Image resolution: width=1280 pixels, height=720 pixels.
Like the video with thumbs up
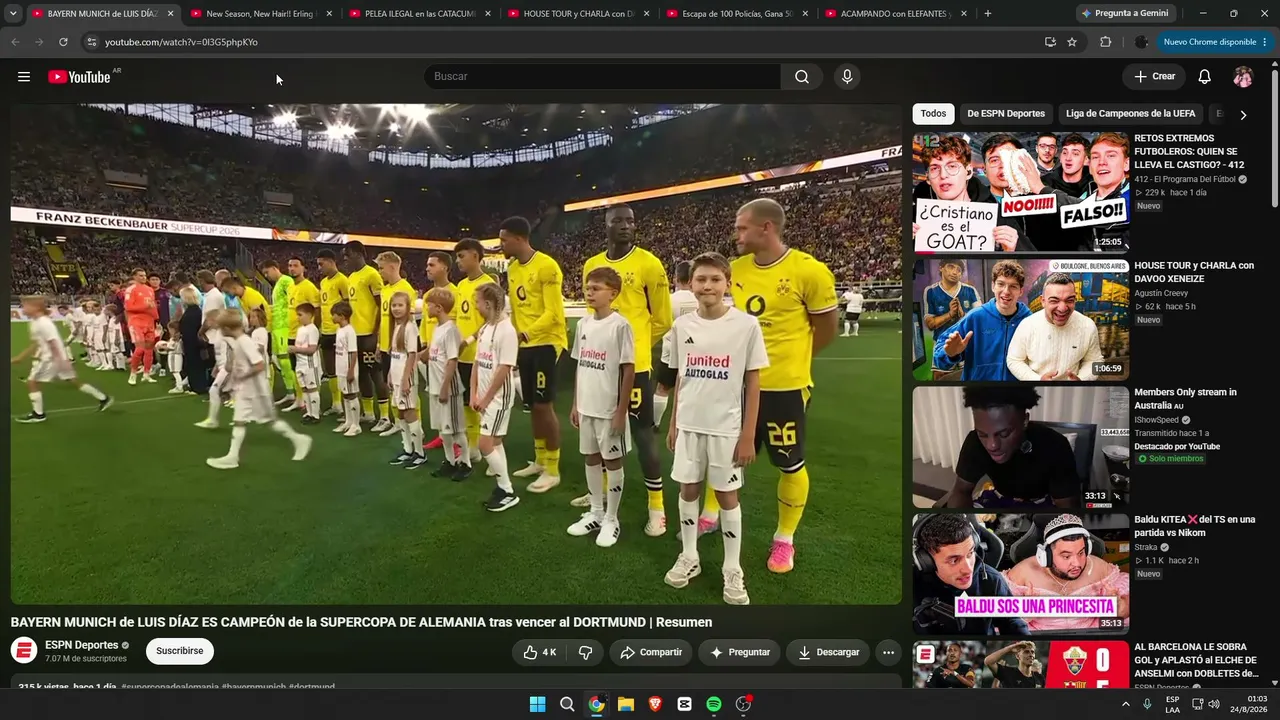coord(539,652)
